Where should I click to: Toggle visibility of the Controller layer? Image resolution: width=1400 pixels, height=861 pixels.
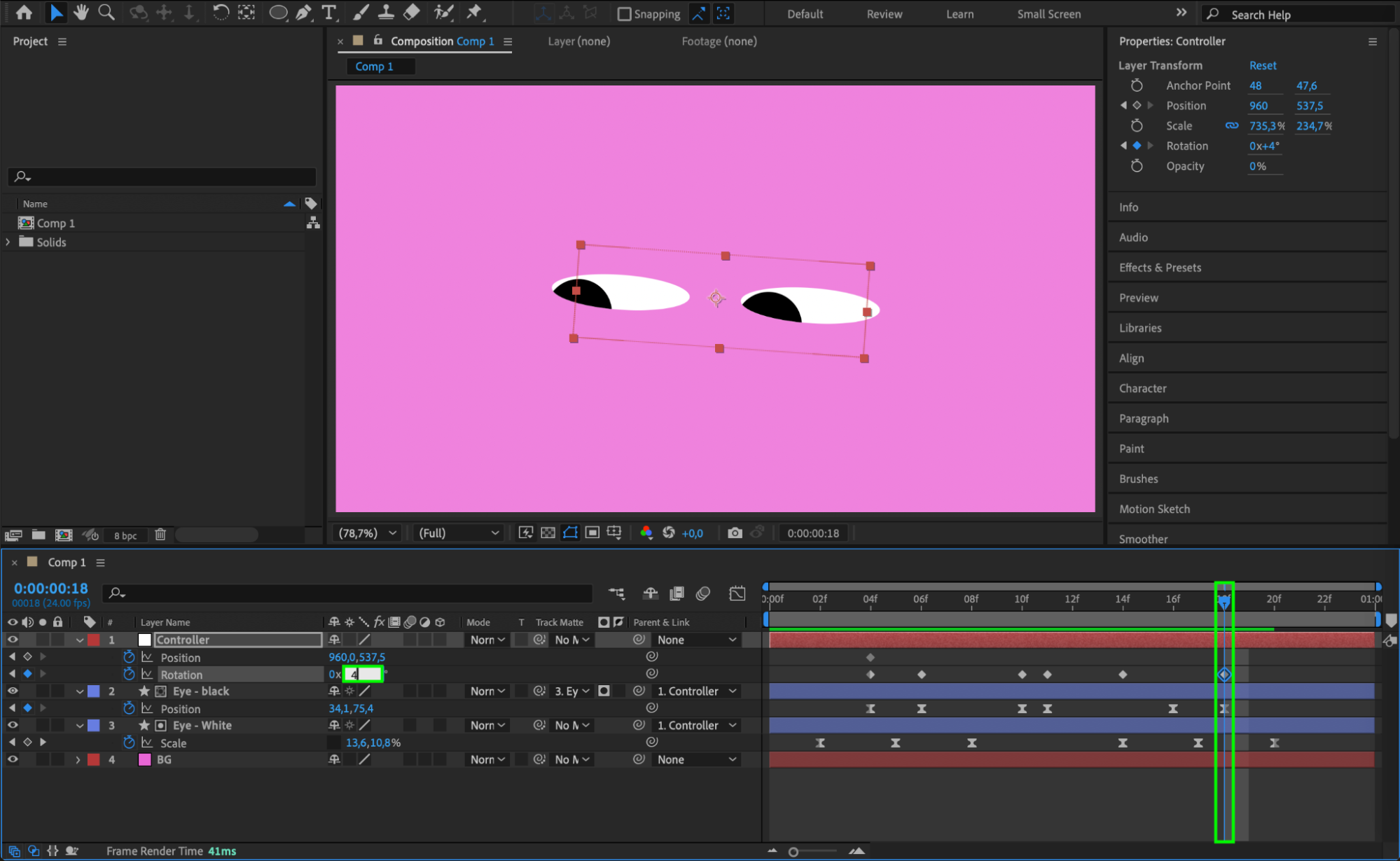13,640
